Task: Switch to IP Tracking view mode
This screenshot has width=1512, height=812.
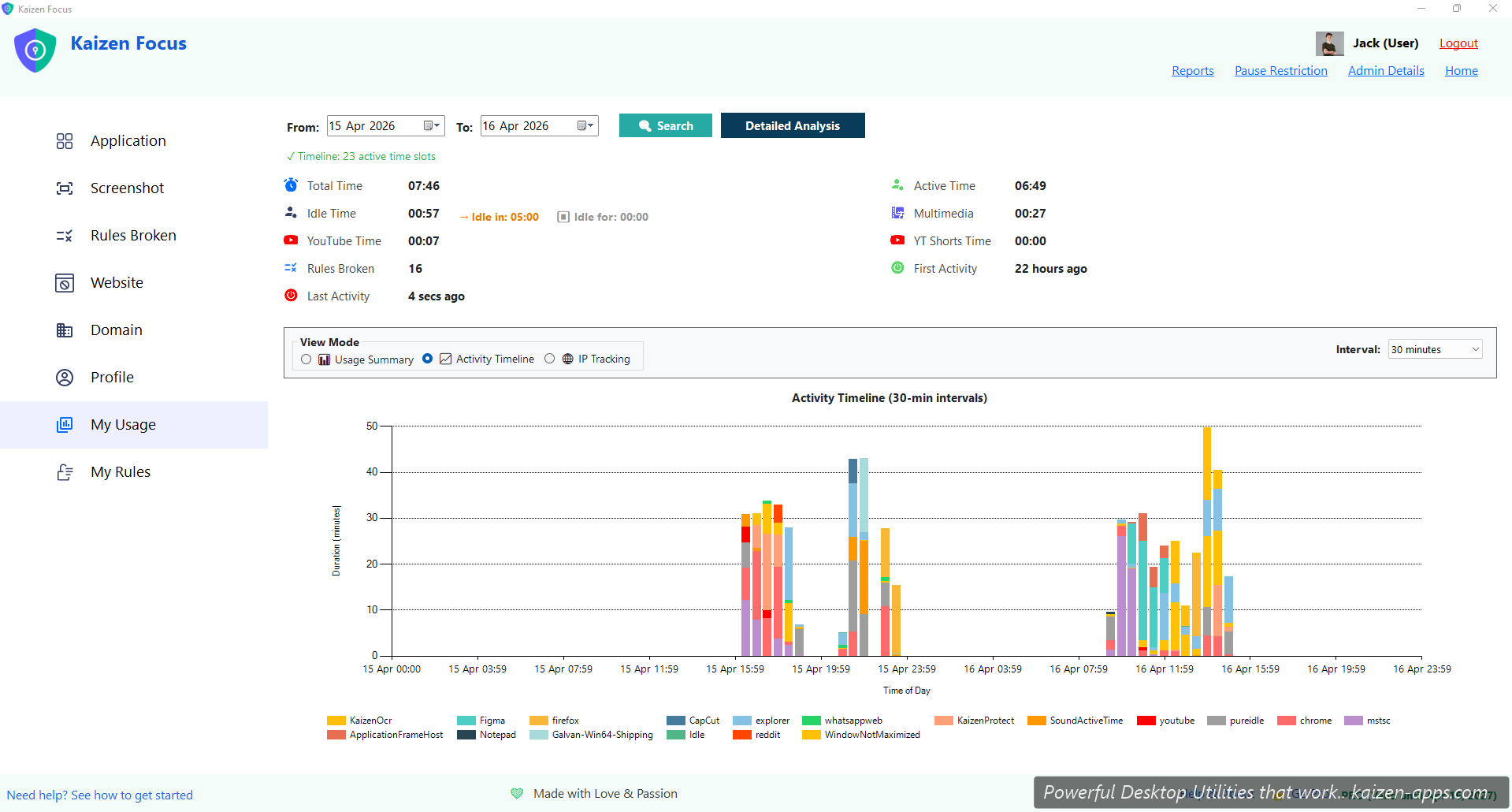Action: click(x=550, y=359)
